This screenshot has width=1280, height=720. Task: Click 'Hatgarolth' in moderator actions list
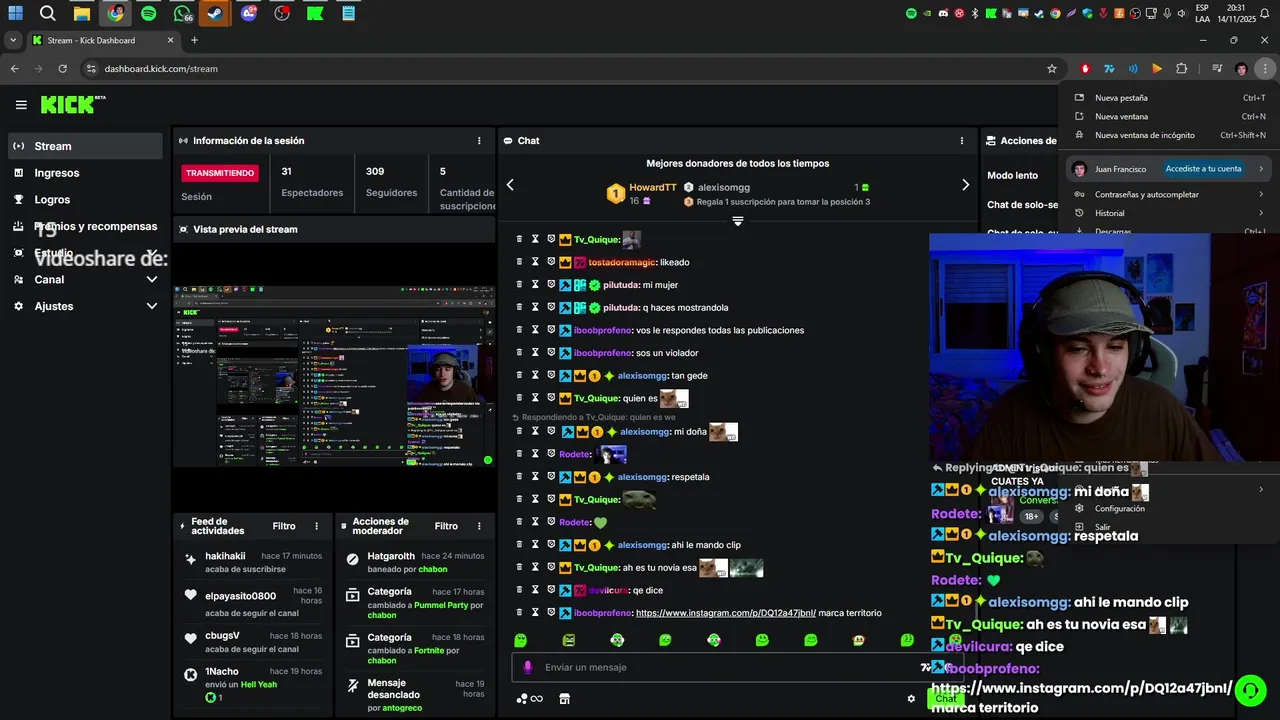(391, 556)
